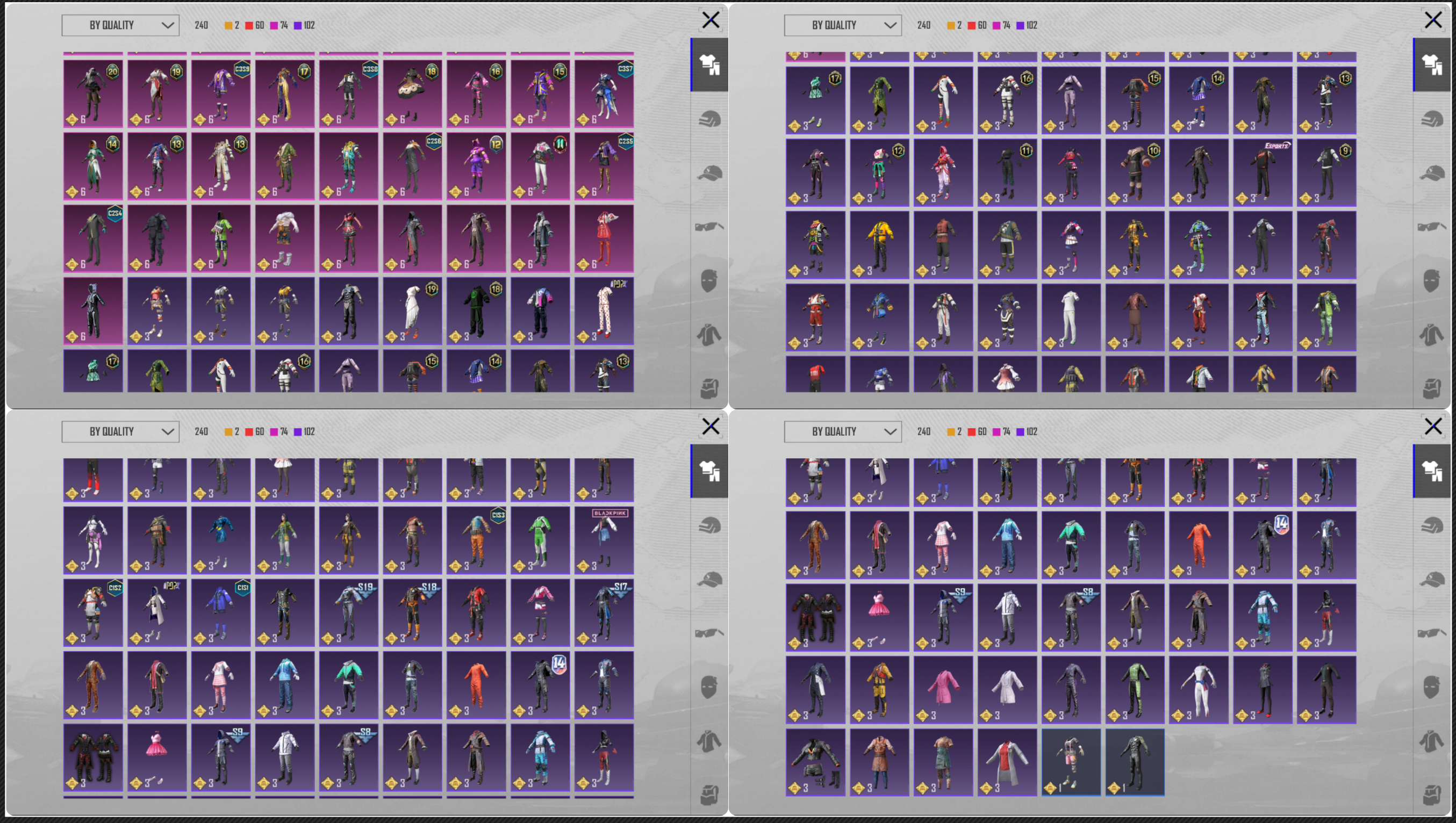The image size is (1456, 823).
Task: Open BY QUALITY sort dropdown in bottom-right panel
Action: [843, 432]
